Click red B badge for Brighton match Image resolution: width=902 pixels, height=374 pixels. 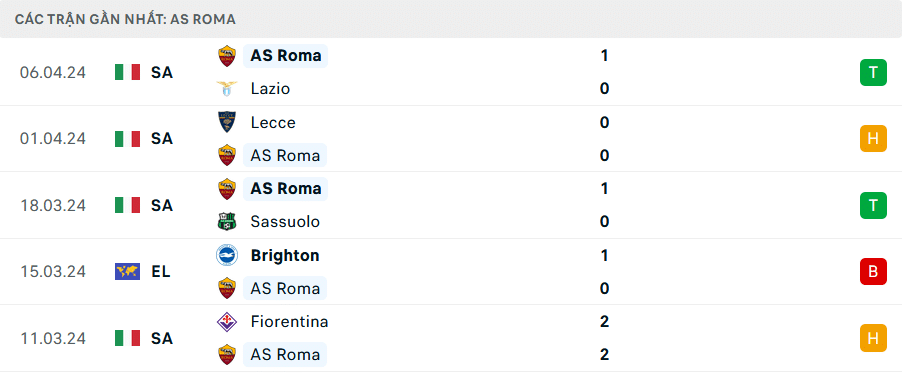873,272
